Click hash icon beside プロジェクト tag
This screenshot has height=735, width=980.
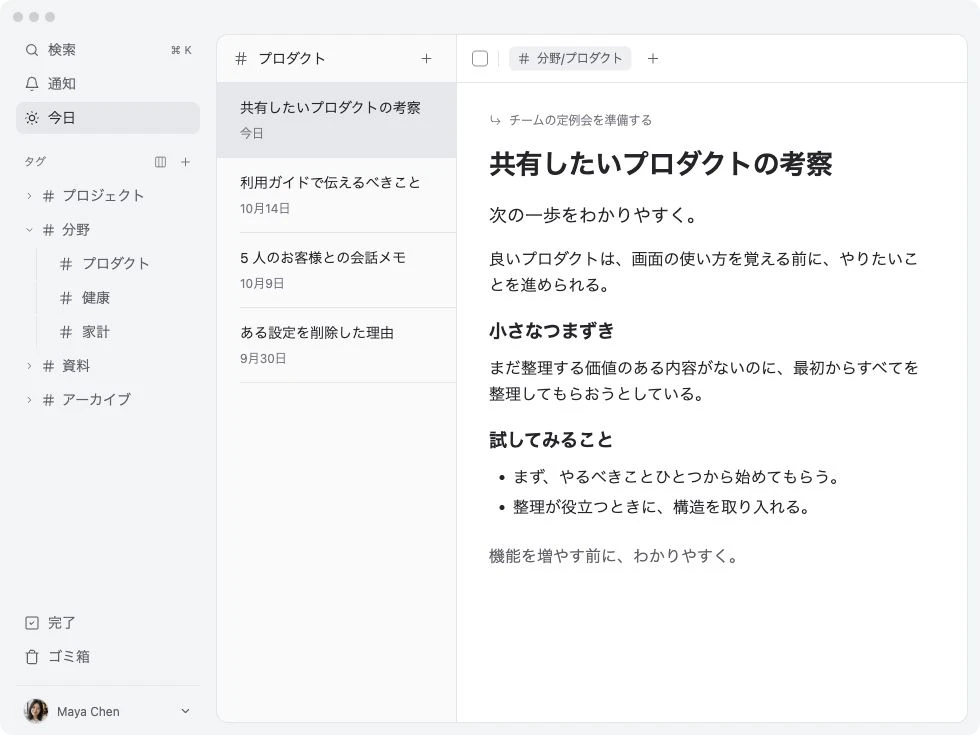49,196
